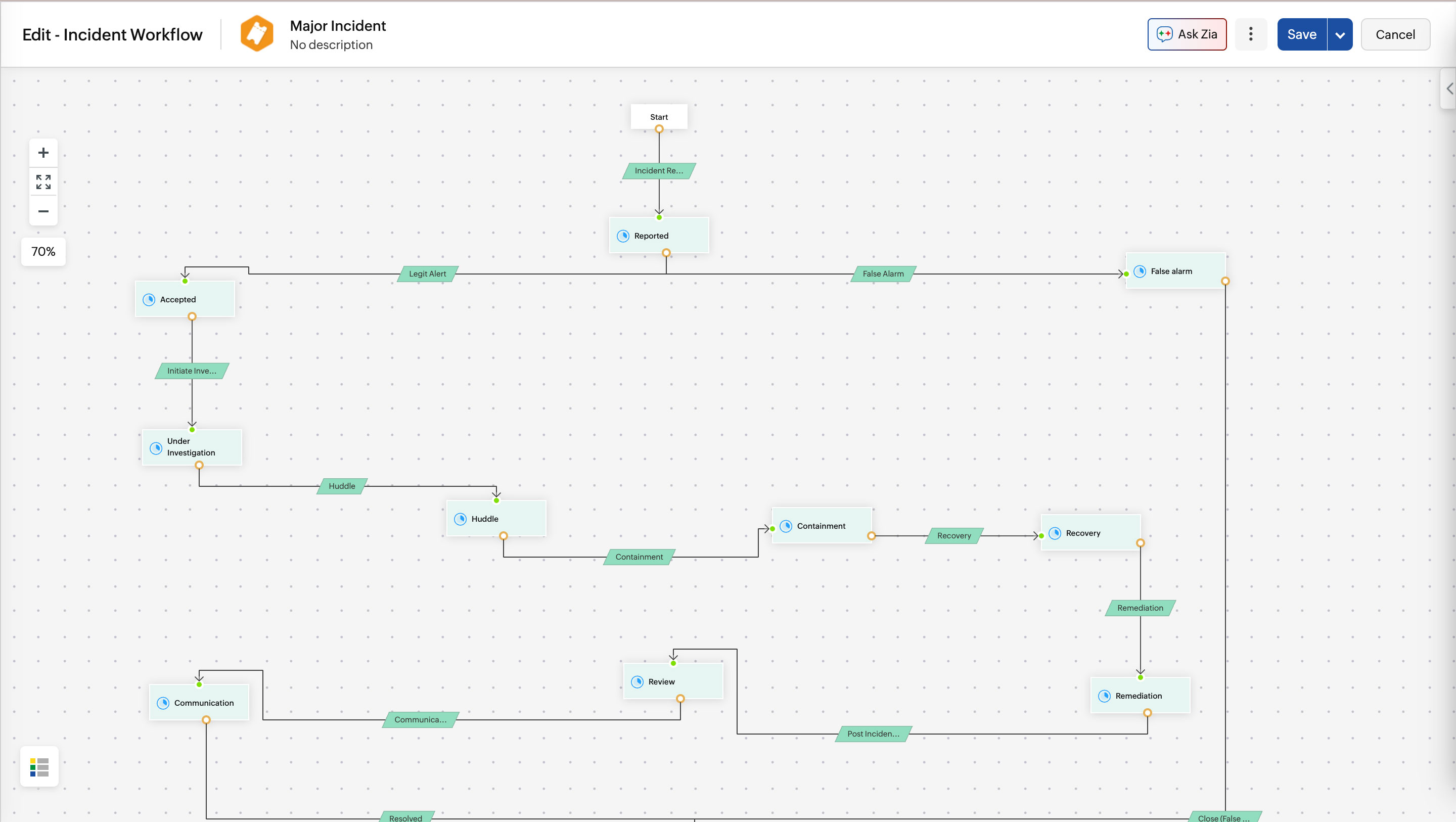Image resolution: width=1456 pixels, height=822 pixels.
Task: Click the Remediation node output connector
Action: click(x=1148, y=713)
